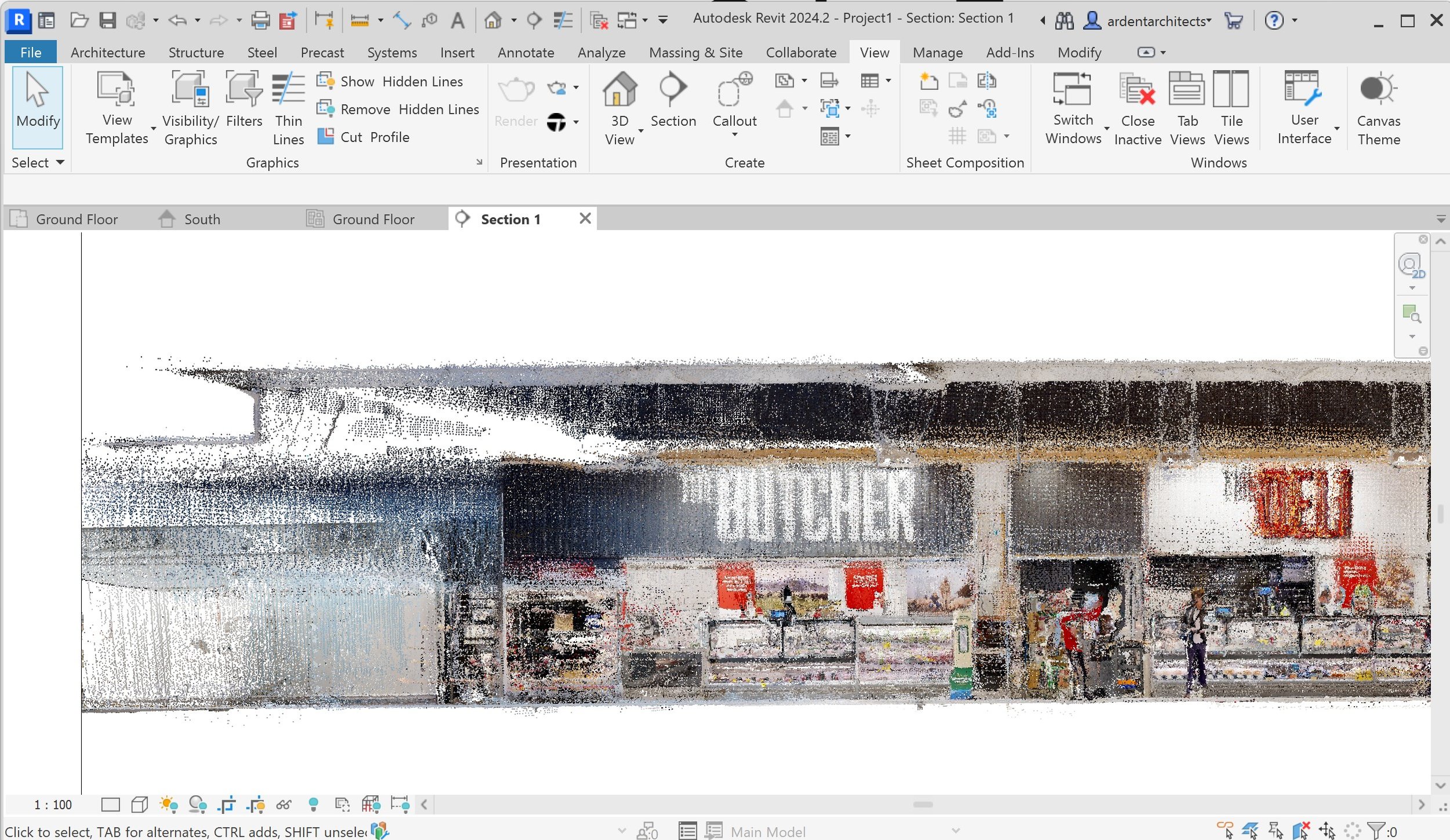Image resolution: width=1450 pixels, height=840 pixels.
Task: Open the South view tab
Action: coord(202,219)
